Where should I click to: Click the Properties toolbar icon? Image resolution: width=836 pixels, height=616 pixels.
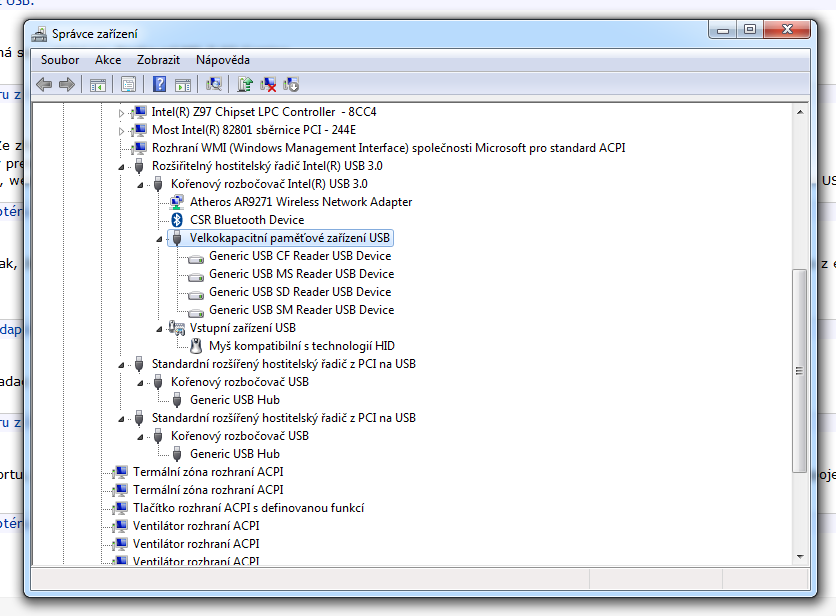(128, 85)
